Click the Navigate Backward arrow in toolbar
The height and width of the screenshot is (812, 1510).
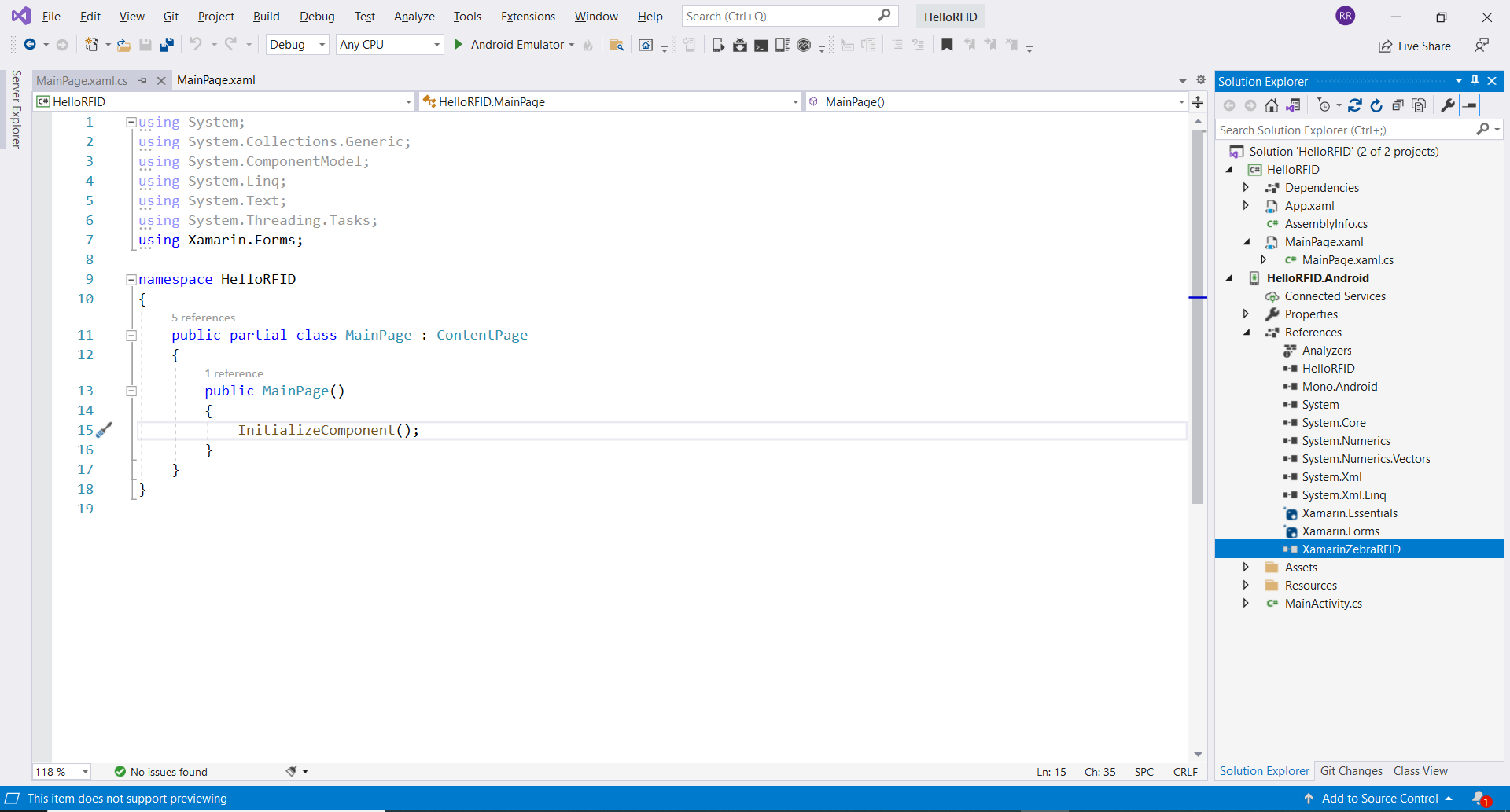click(x=30, y=45)
